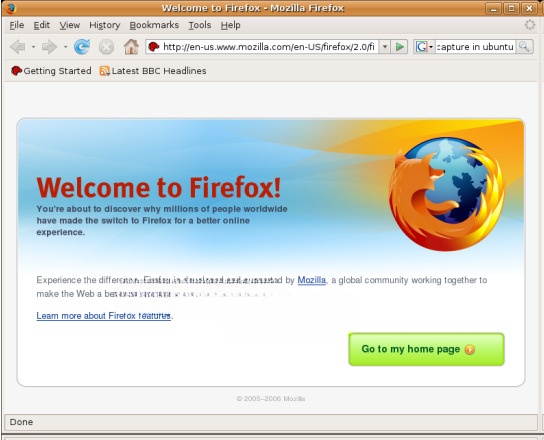Click the activity throbber icon
Screen dimensions: 544x440
pyautogui.click(x=529, y=25)
